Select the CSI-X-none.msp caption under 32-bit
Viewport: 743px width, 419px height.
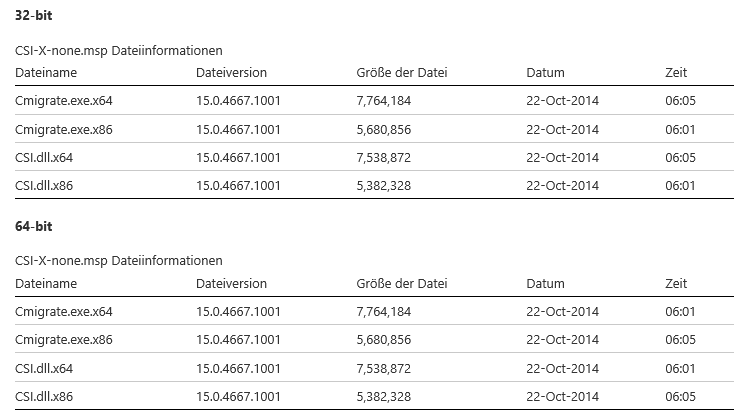click(119, 50)
